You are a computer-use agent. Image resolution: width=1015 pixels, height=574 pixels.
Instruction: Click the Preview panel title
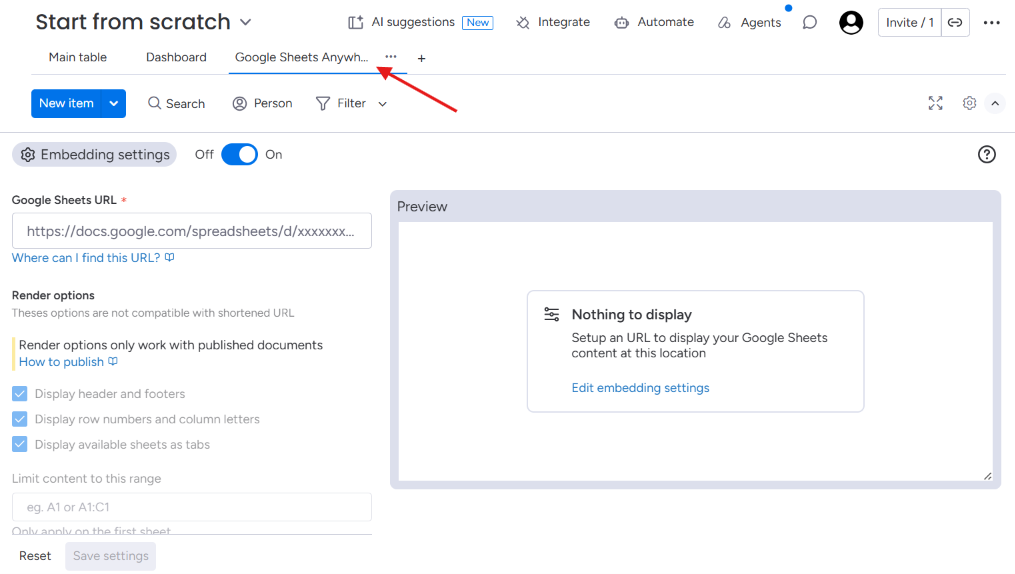click(422, 206)
